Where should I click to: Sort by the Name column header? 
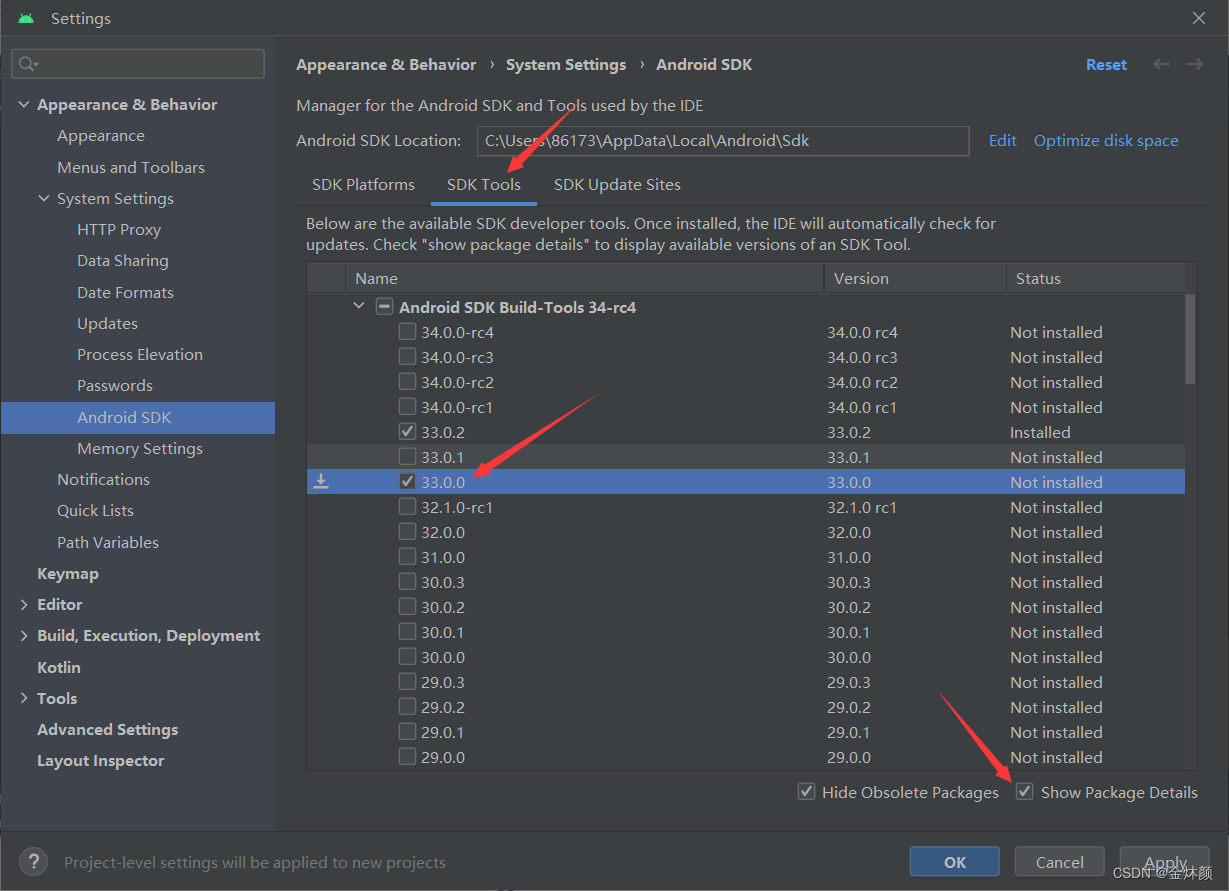tap(585, 278)
